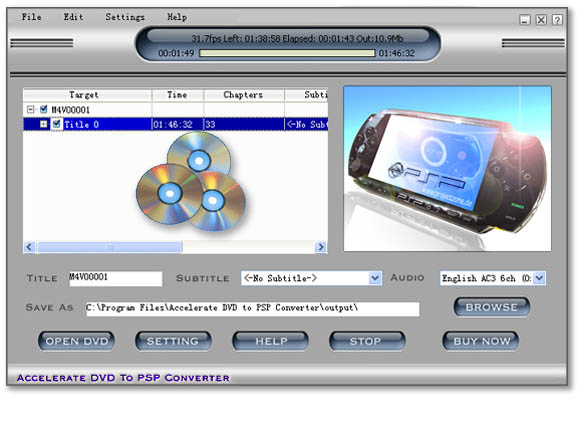Select the Title 0 row
The image size is (578, 434).
pyautogui.click(x=175, y=124)
